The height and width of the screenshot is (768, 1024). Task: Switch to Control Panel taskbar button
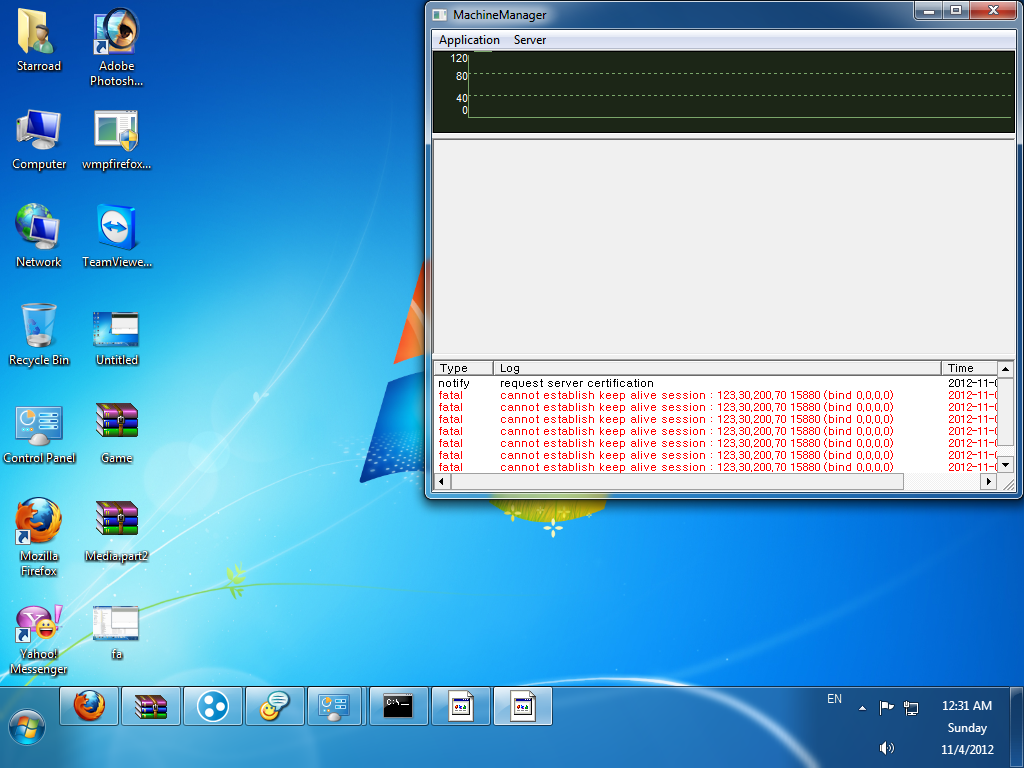[x=334, y=706]
